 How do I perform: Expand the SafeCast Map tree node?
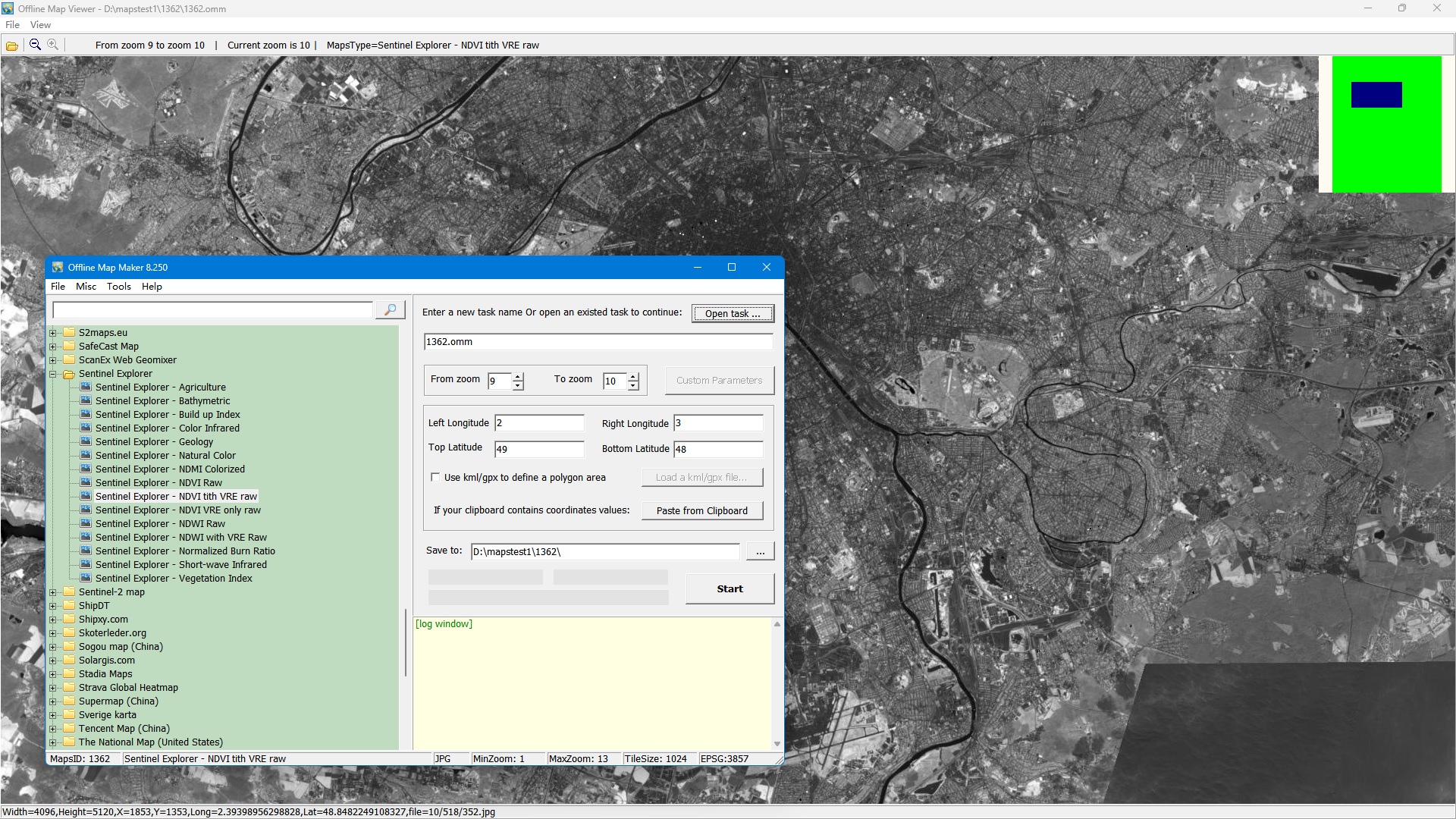[53, 347]
